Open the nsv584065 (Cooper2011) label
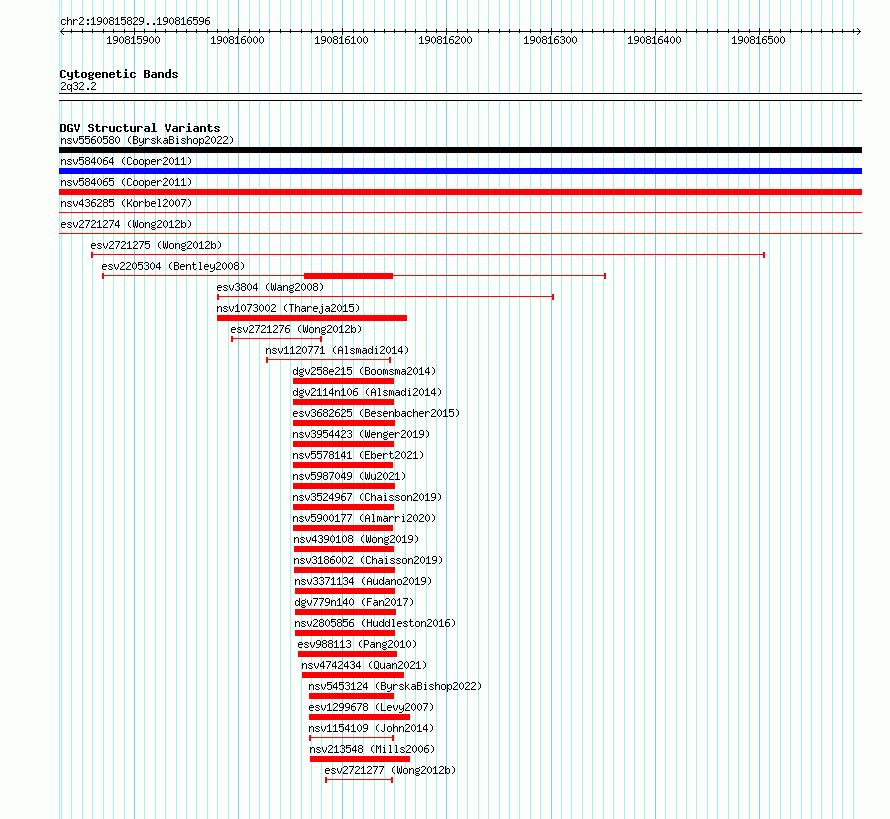Image resolution: width=890 pixels, height=819 pixels. click(126, 182)
